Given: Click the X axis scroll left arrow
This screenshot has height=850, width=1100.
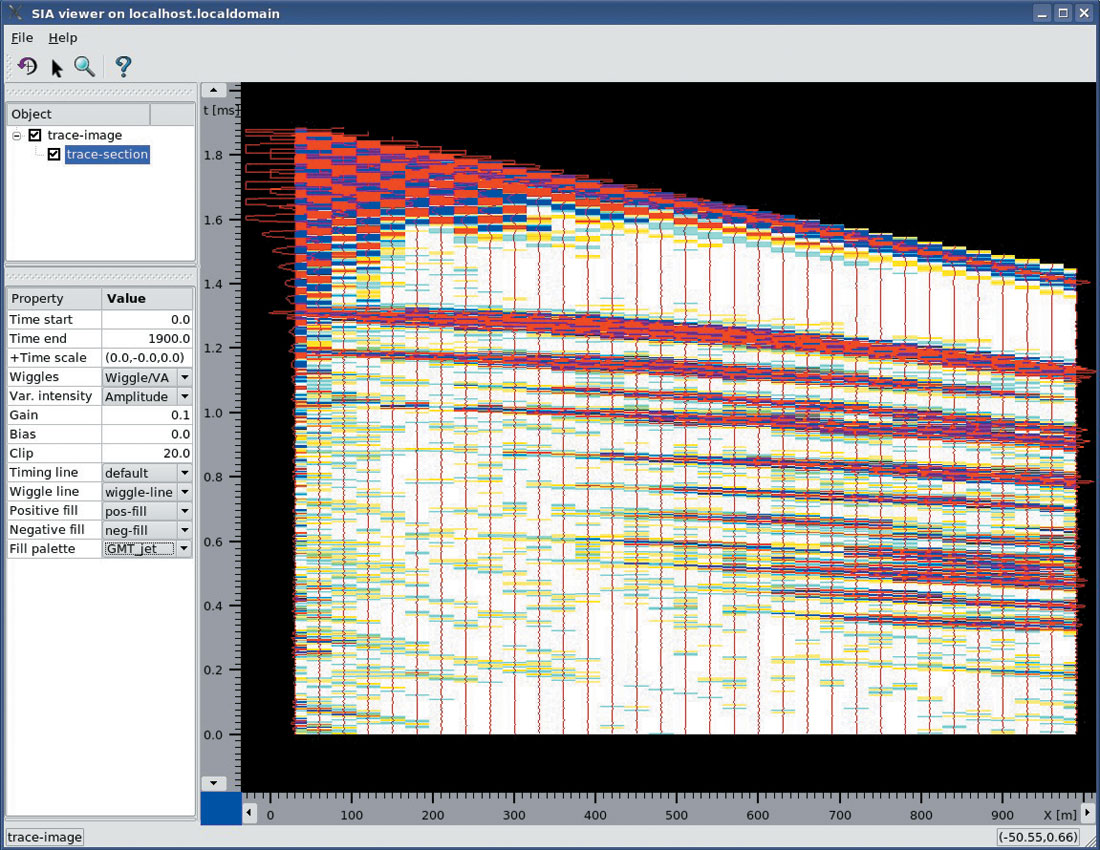Looking at the screenshot, I should pyautogui.click(x=249, y=813).
